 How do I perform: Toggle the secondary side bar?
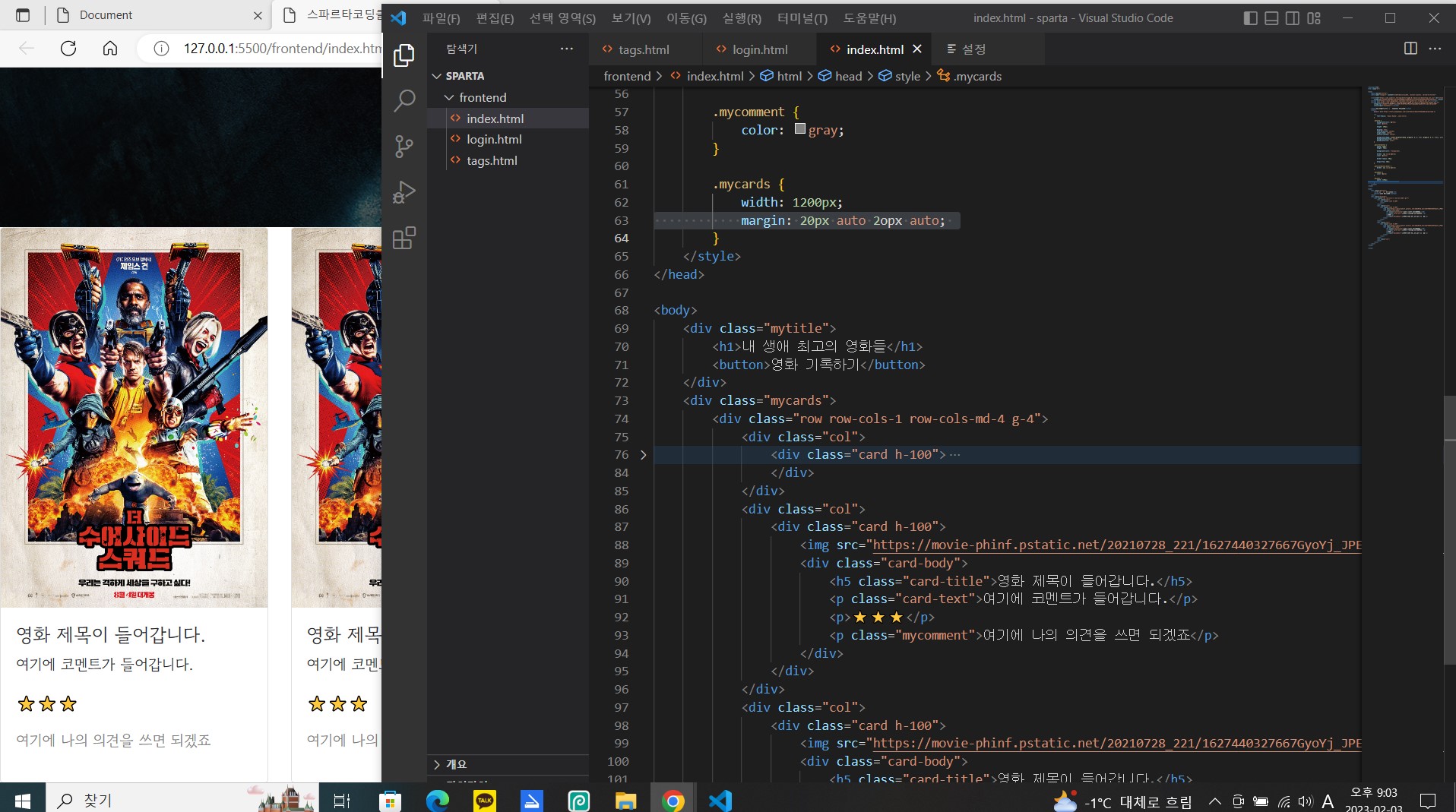(1293, 17)
